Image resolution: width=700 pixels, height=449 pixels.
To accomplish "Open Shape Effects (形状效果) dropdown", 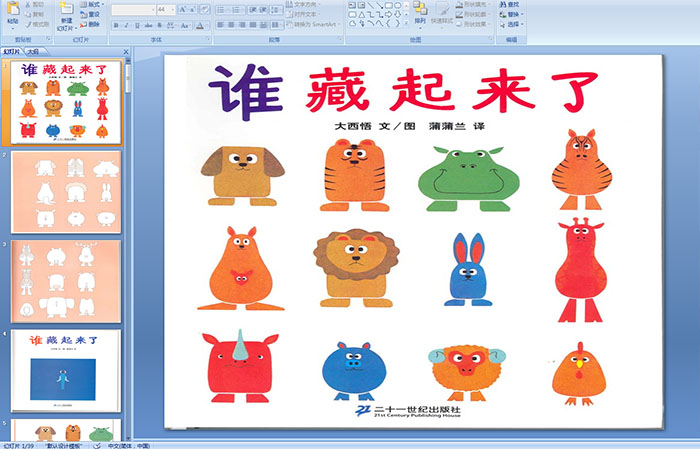I will click(x=474, y=24).
